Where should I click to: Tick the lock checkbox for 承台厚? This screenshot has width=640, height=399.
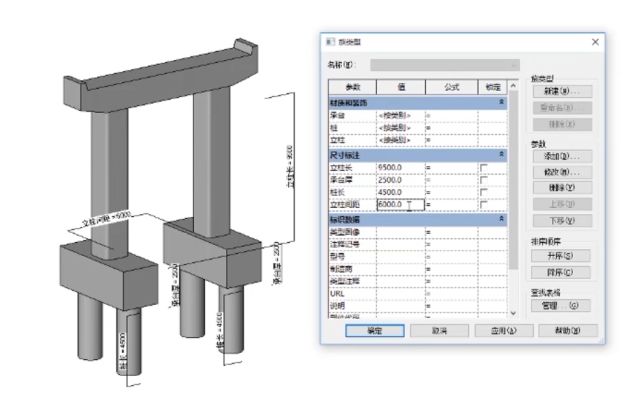(x=484, y=180)
